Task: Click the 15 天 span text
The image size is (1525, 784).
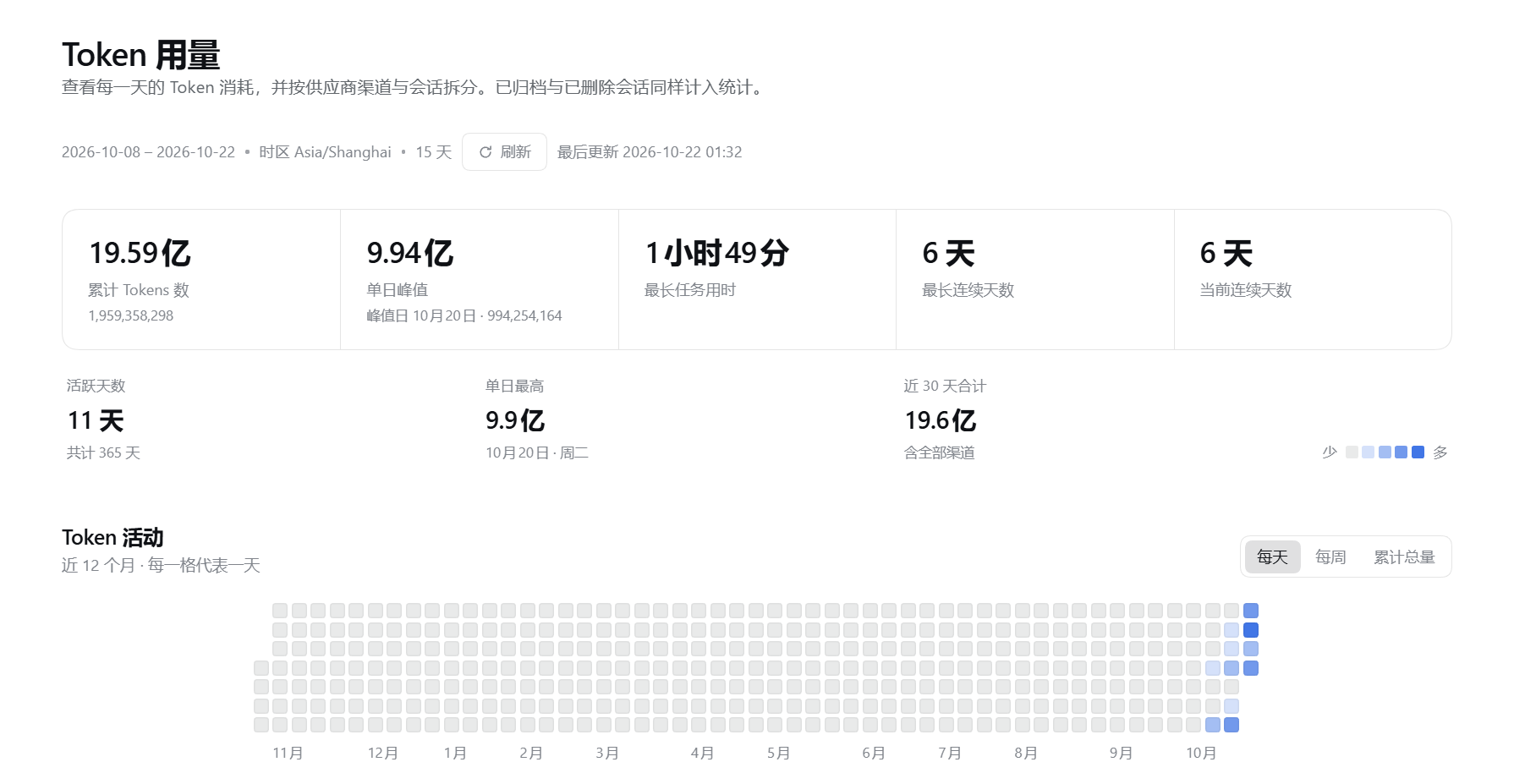Action: tap(434, 152)
